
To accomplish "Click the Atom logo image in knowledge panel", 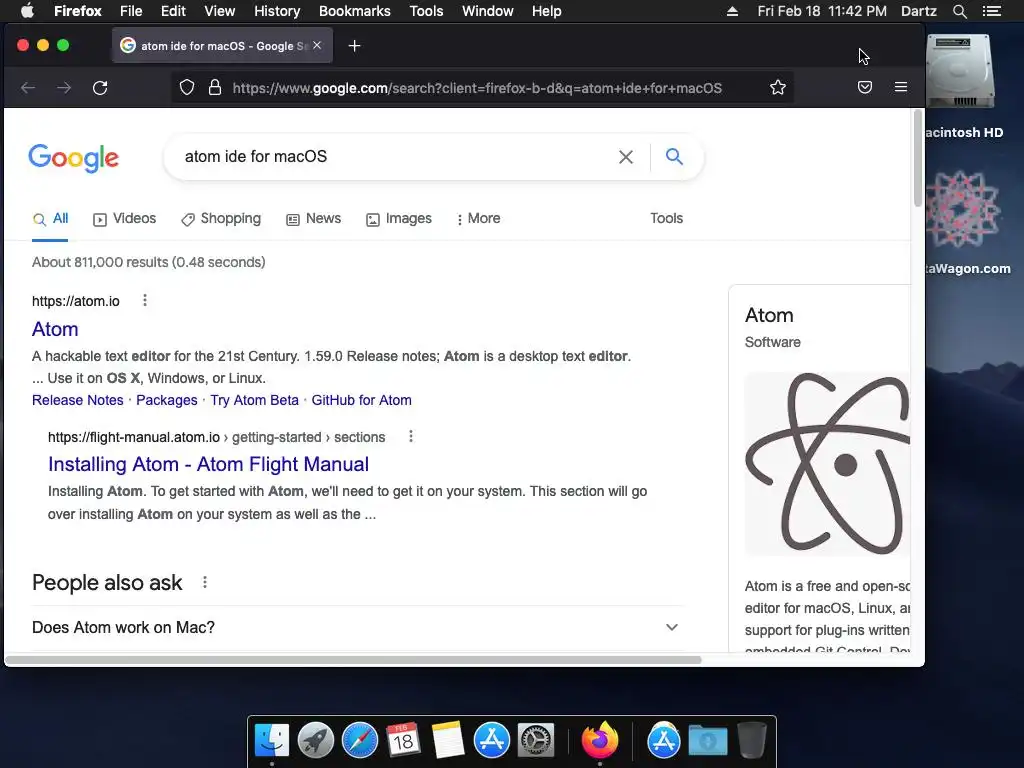I will click(x=827, y=464).
